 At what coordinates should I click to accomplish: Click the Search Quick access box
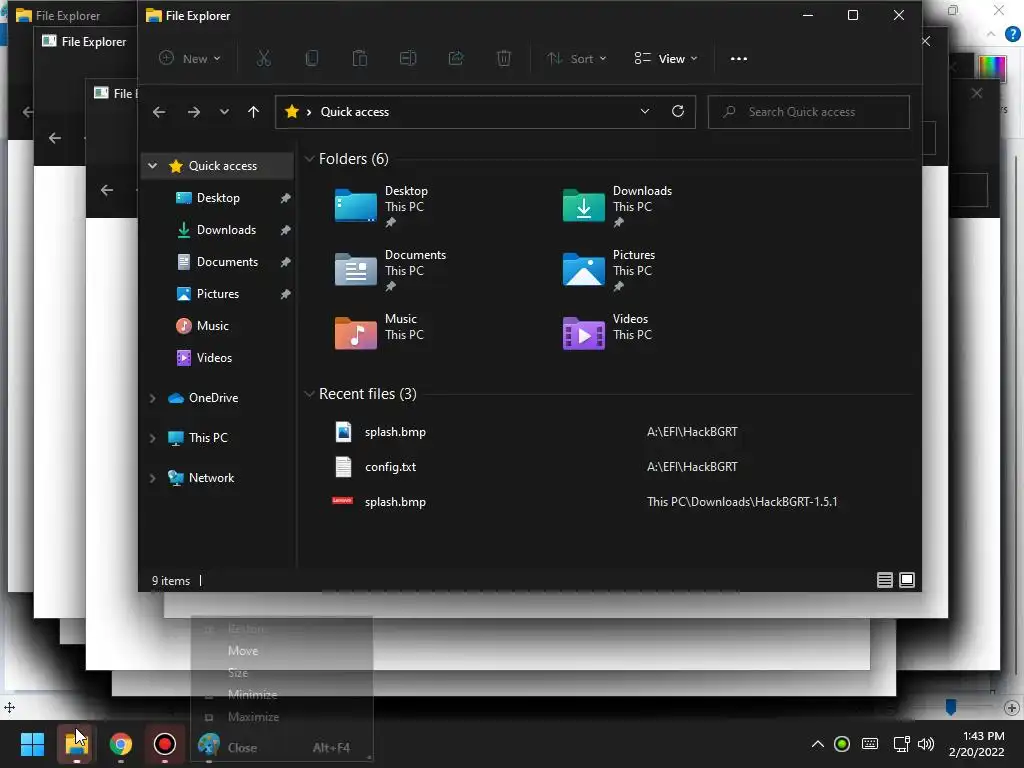pos(808,112)
